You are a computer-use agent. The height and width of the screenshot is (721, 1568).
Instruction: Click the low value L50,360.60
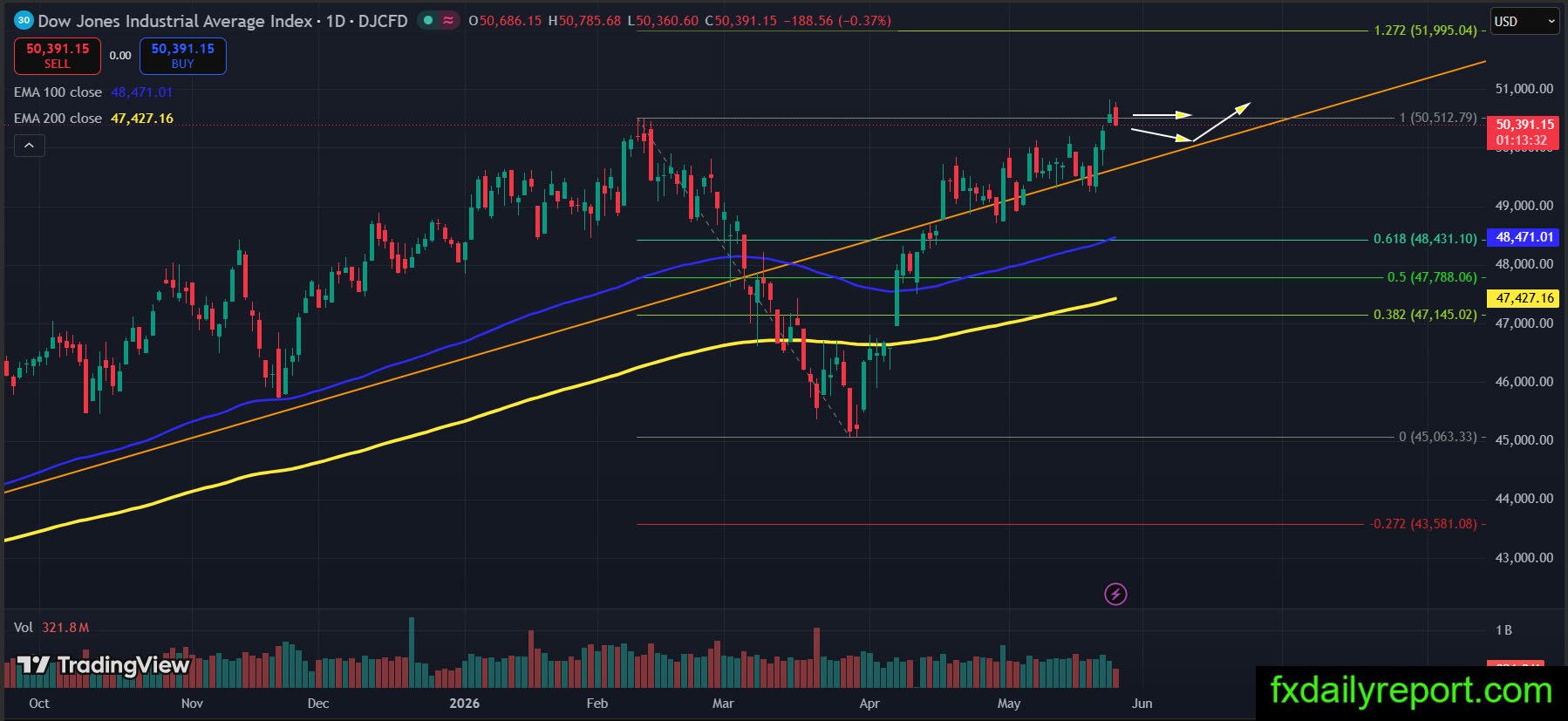click(663, 21)
